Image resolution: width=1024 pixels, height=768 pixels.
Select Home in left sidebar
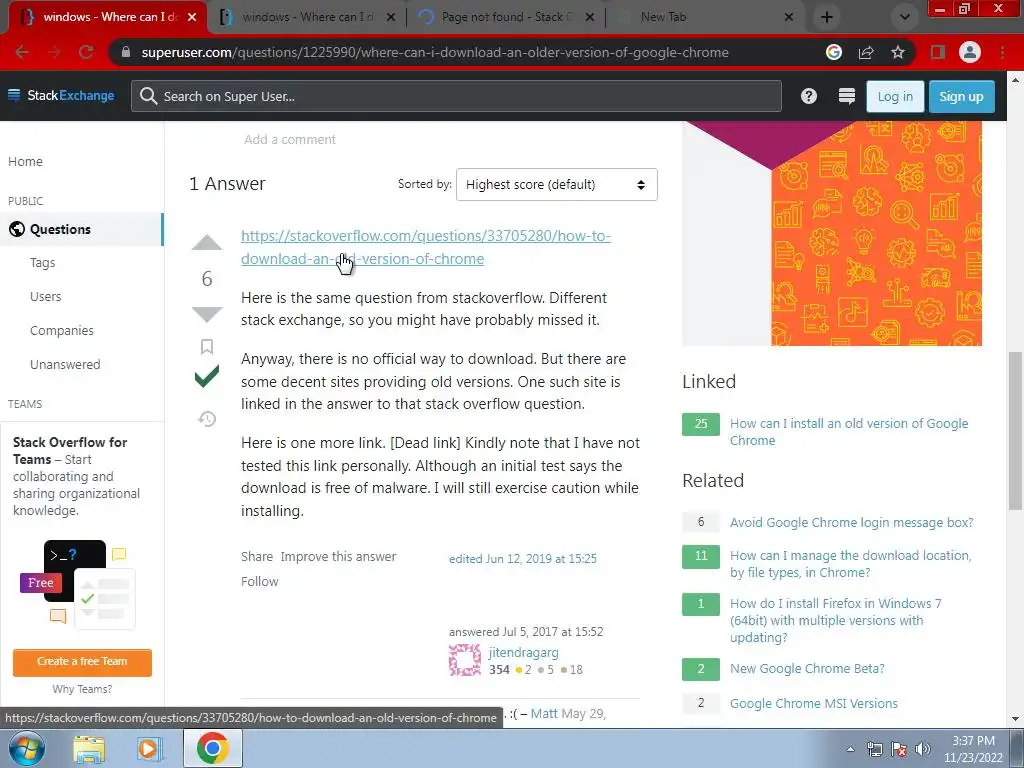pos(25,161)
